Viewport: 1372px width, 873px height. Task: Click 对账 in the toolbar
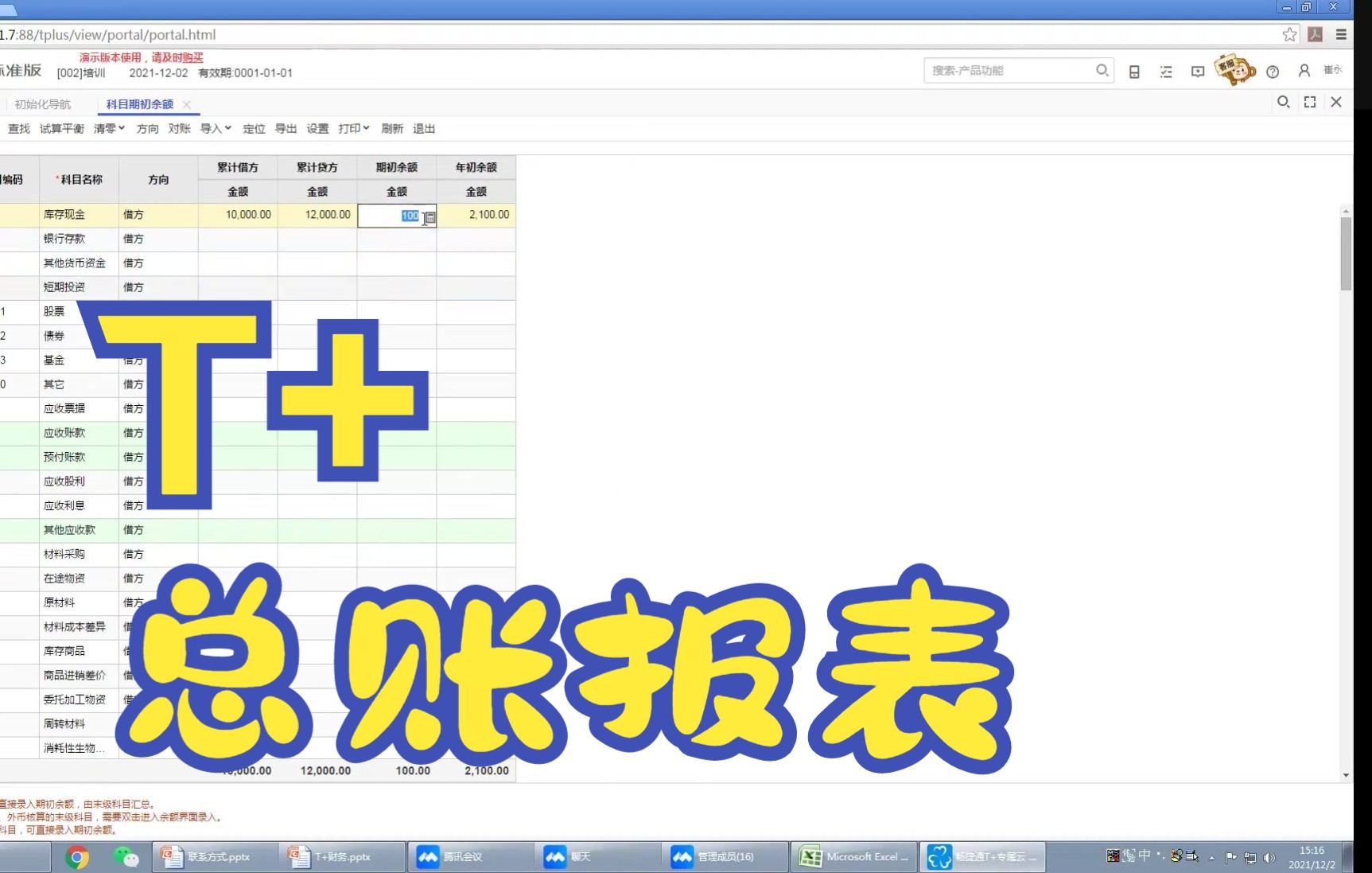179,128
